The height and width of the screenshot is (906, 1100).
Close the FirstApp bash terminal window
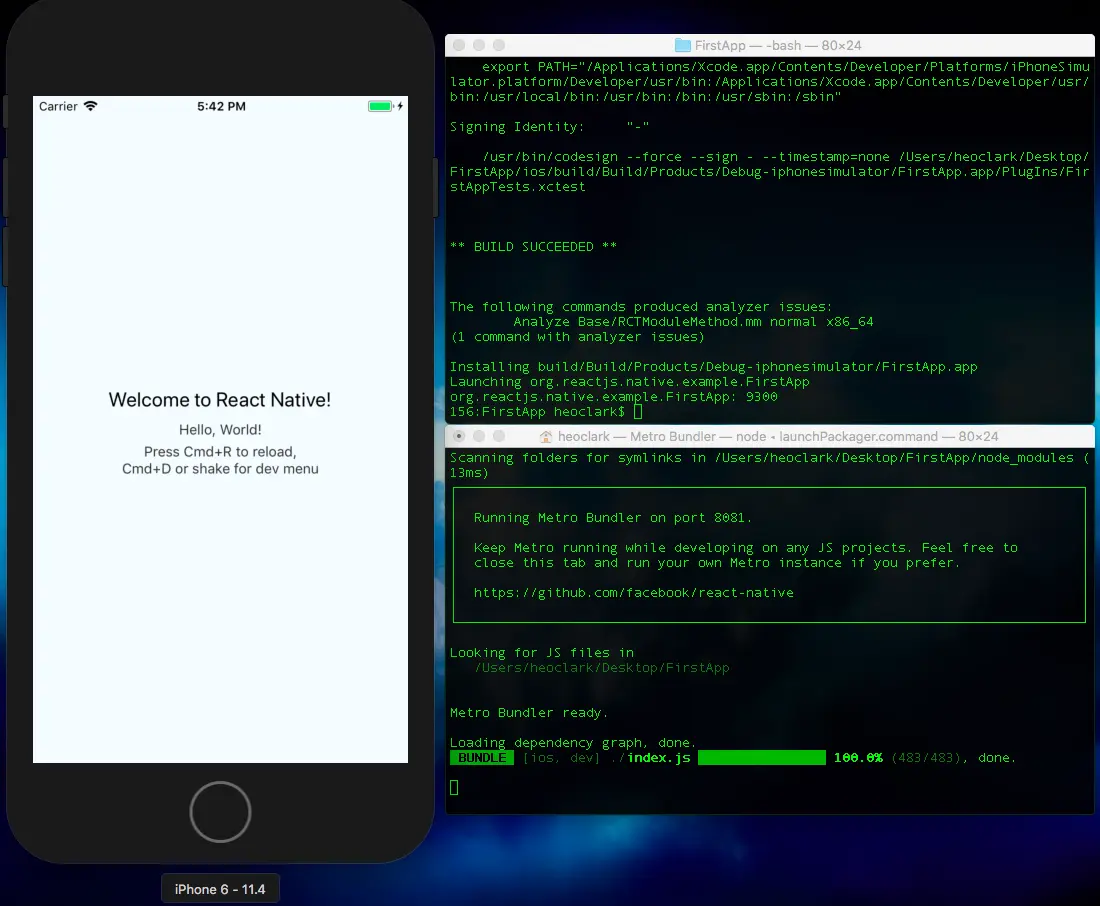(459, 45)
